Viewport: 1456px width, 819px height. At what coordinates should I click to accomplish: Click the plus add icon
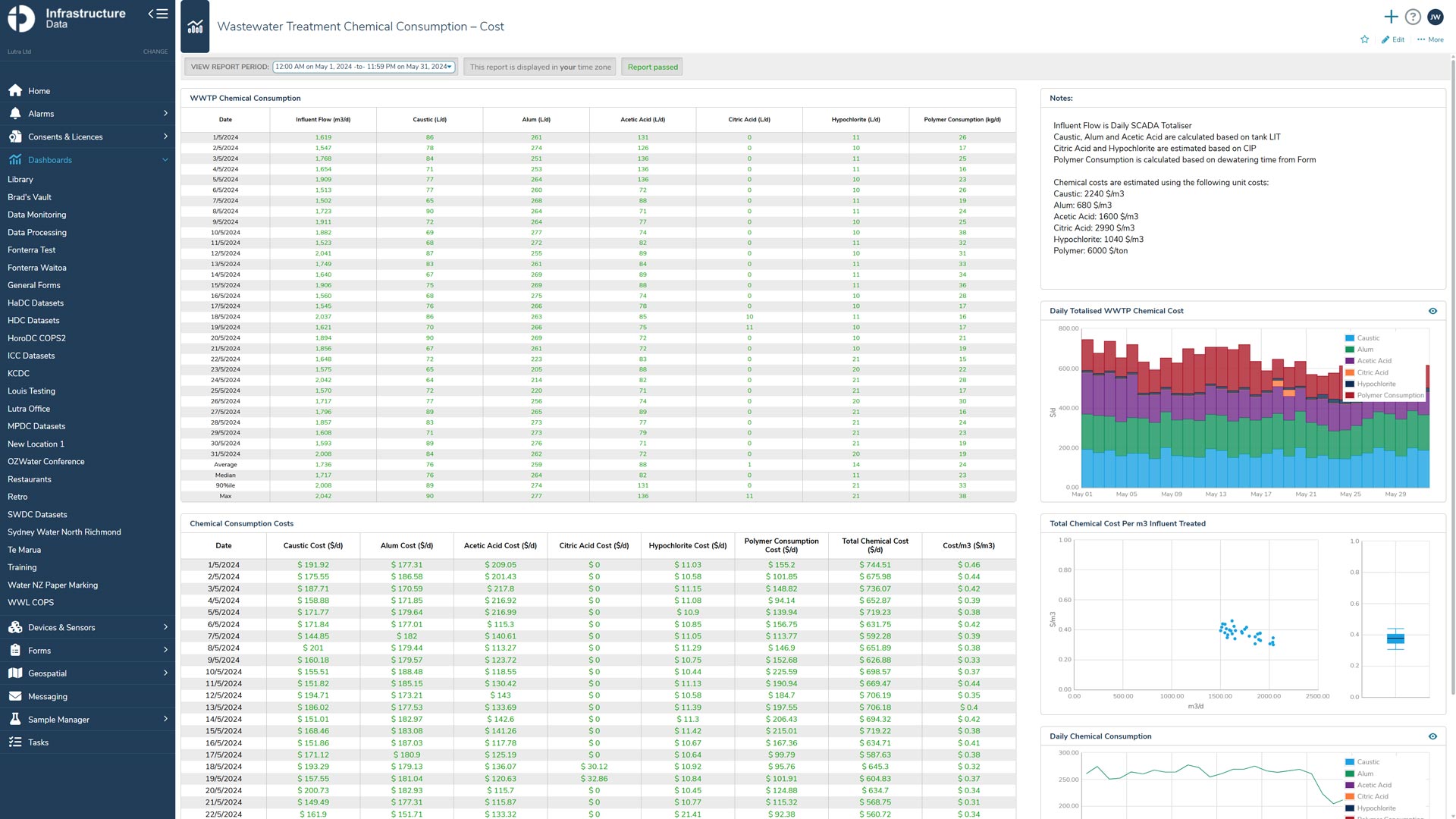pyautogui.click(x=1391, y=17)
